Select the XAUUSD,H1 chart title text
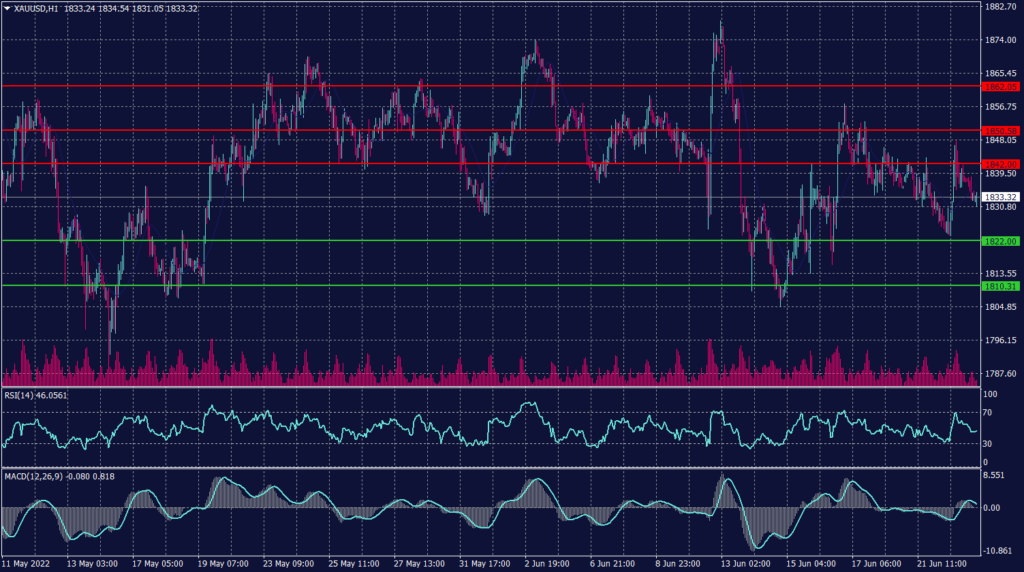Viewport: 1024px width, 572px height. [x=36, y=8]
